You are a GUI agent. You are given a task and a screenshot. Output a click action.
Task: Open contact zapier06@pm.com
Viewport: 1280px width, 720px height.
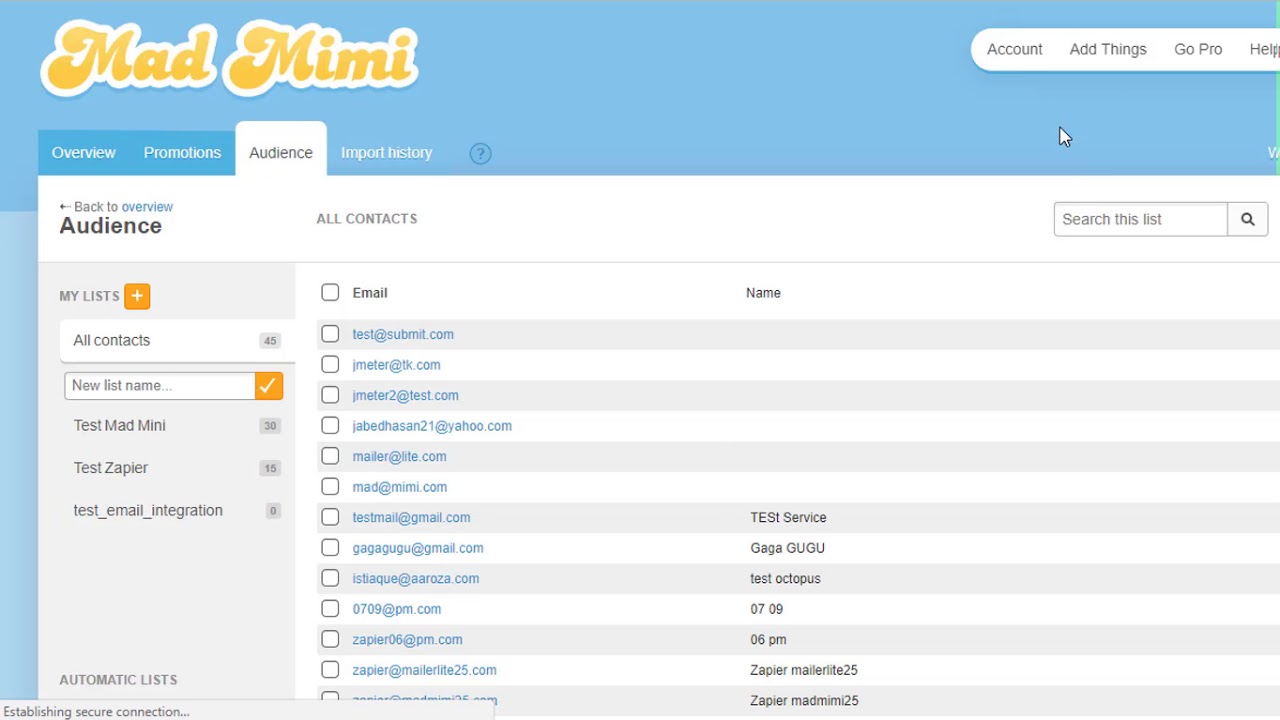tap(407, 639)
